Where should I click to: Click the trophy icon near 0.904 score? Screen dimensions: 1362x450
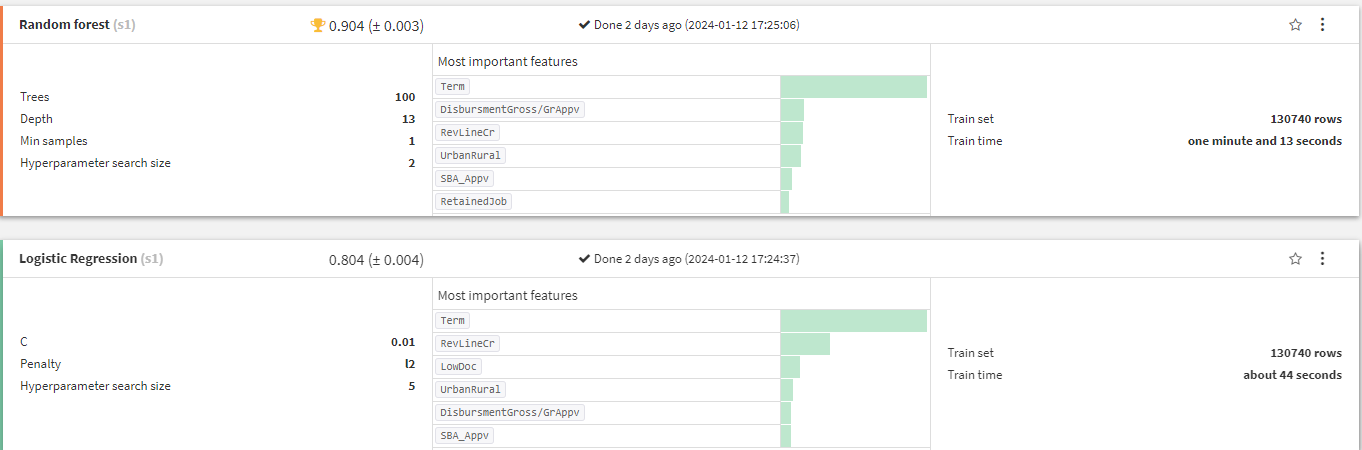pos(318,26)
